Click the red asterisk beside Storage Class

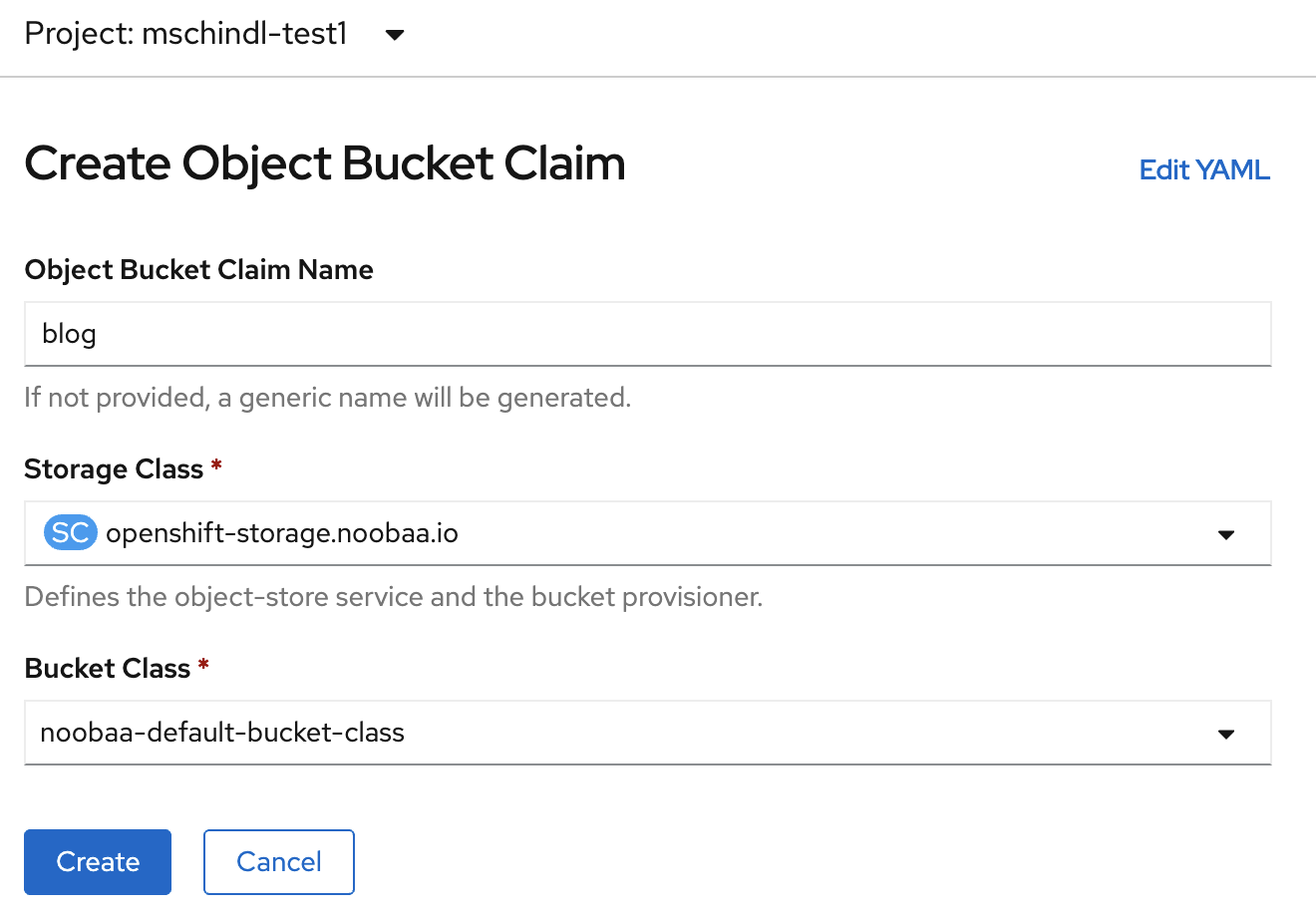216,465
